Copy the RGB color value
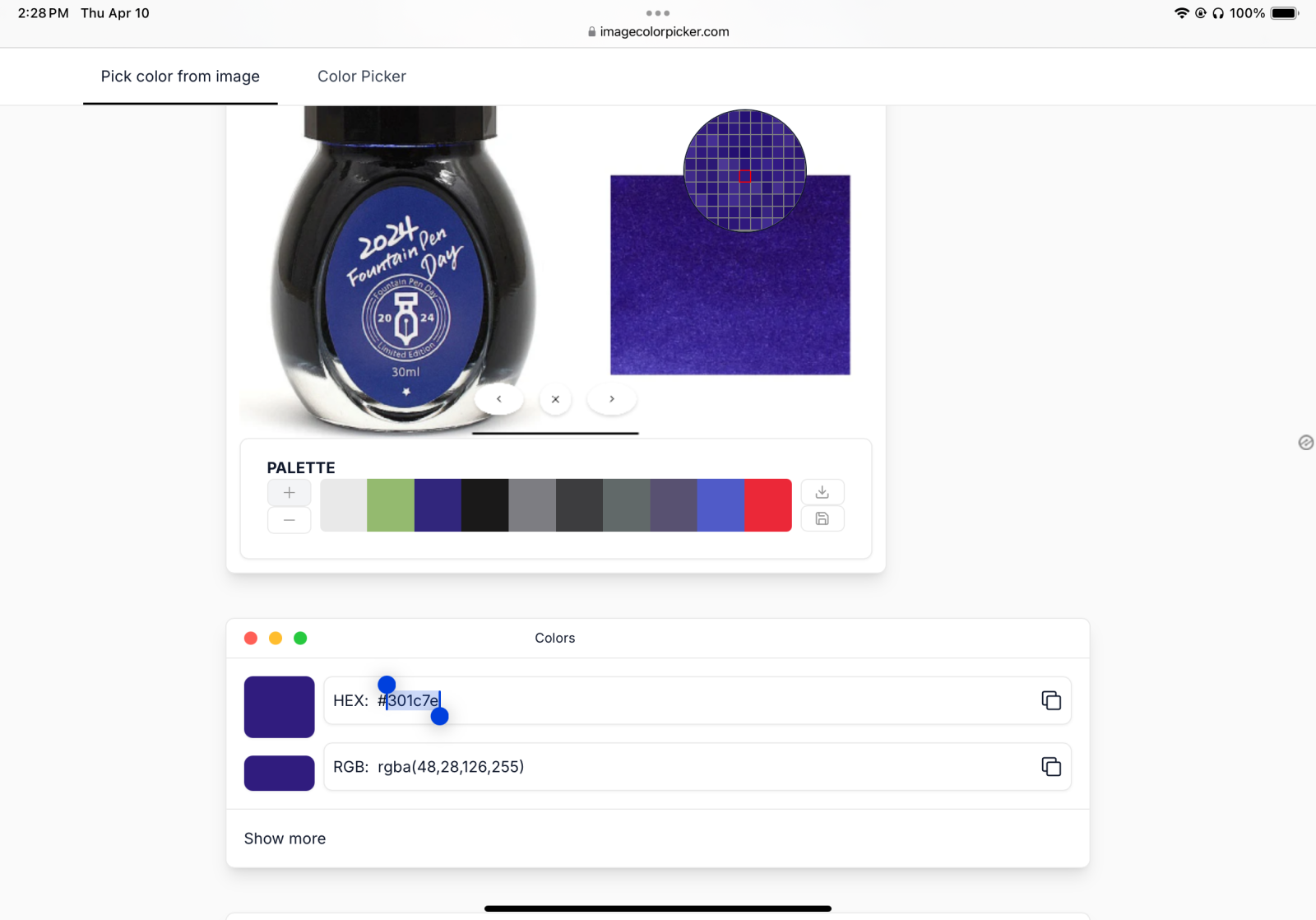 pos(1050,767)
